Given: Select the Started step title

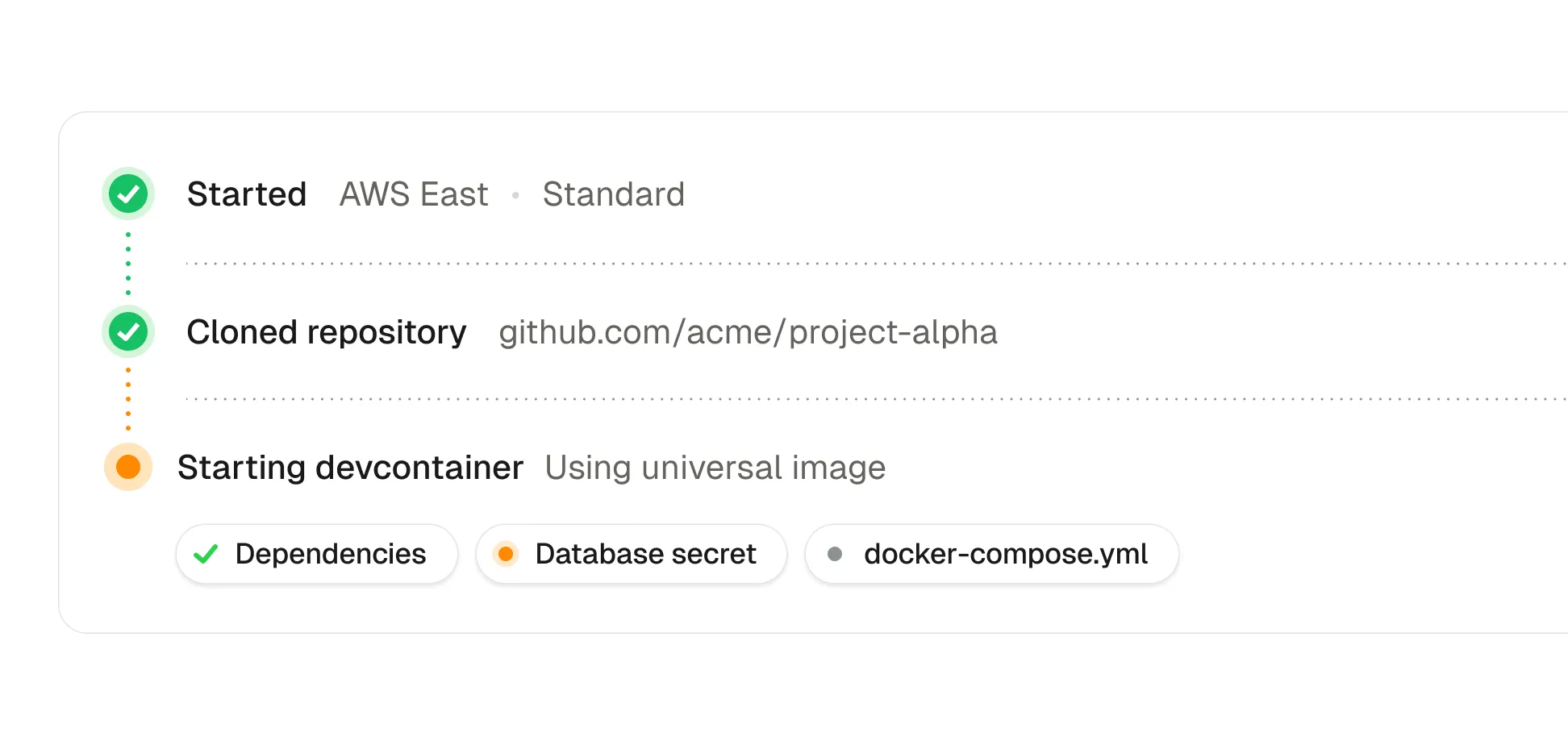Looking at the screenshot, I should coord(247,194).
